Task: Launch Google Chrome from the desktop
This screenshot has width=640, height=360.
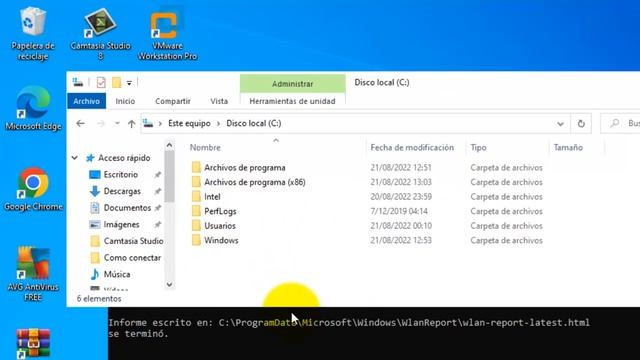Action: click(33, 189)
